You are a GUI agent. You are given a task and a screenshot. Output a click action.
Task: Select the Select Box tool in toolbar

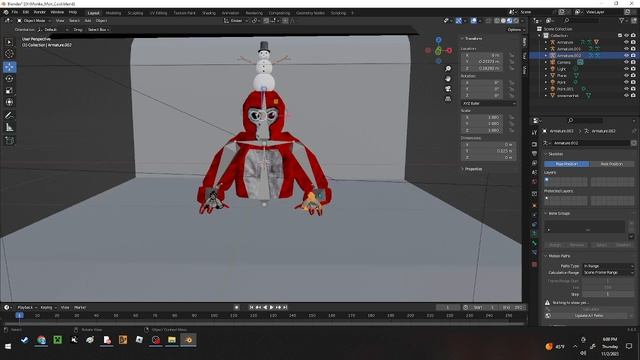tap(9, 42)
